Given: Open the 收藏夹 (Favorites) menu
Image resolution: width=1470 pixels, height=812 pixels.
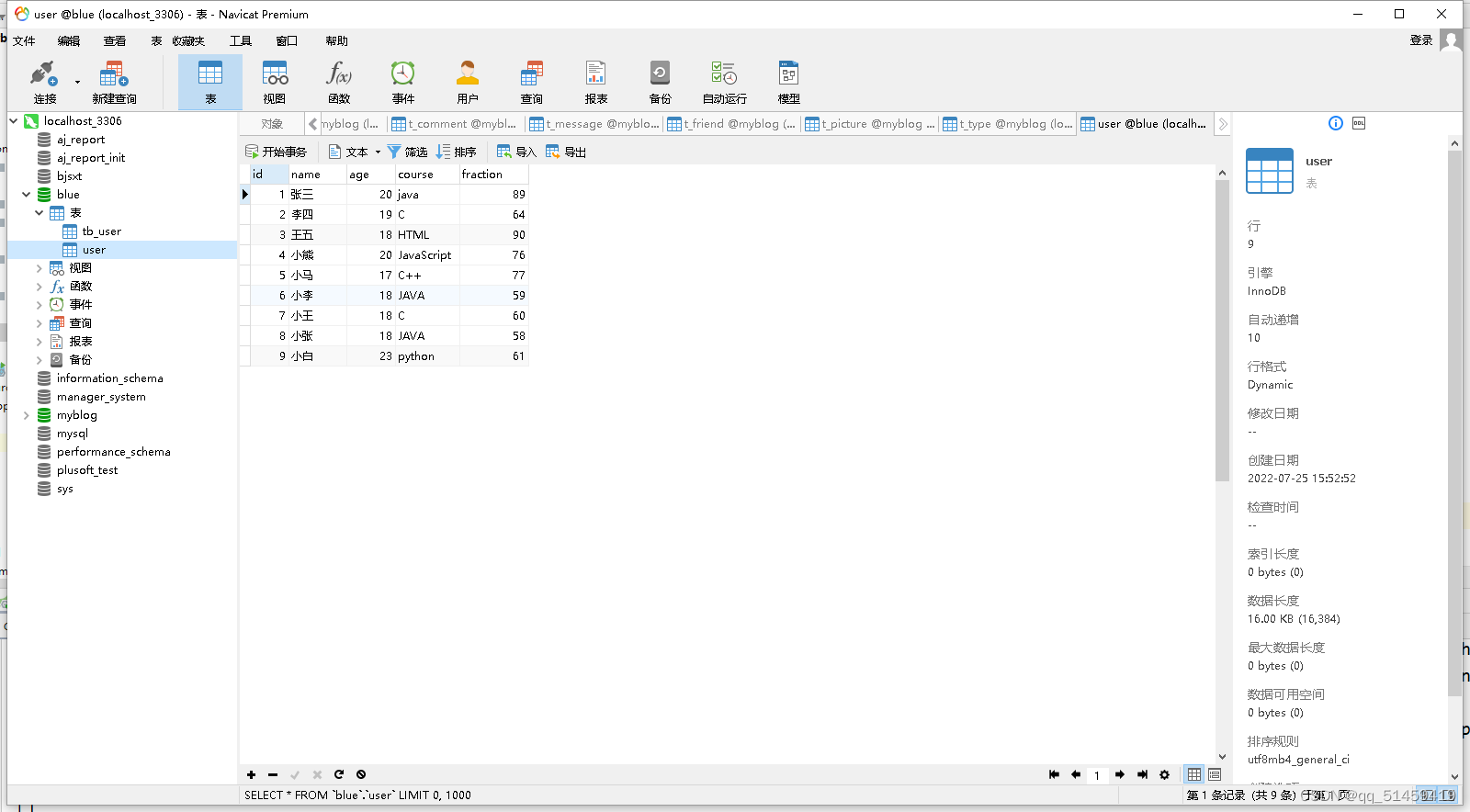Looking at the screenshot, I should 188,40.
